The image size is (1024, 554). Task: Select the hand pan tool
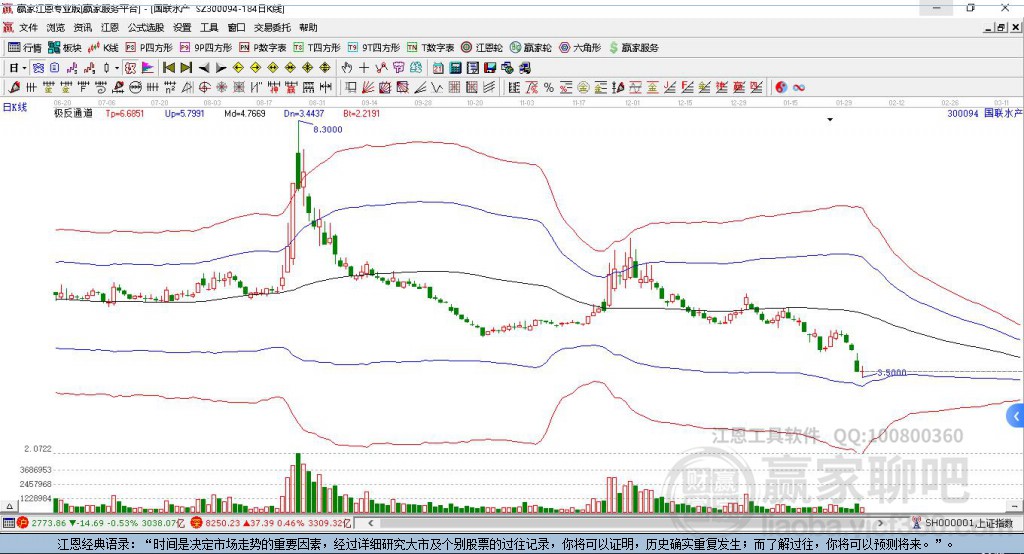[347, 68]
